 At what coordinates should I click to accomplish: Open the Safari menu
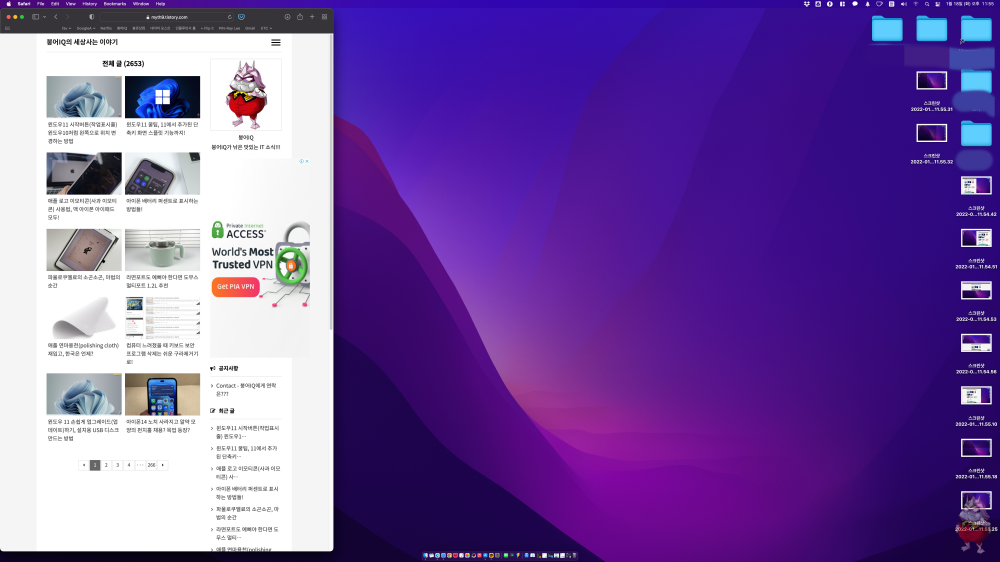click(24, 4)
